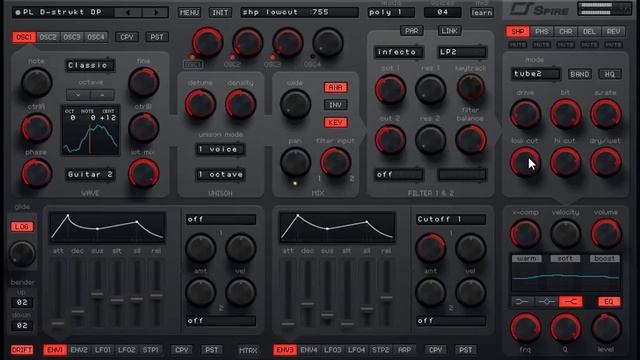Viewport: 640px width, 360px height.
Task: Toggle the filter PAR button
Action: (411, 31)
